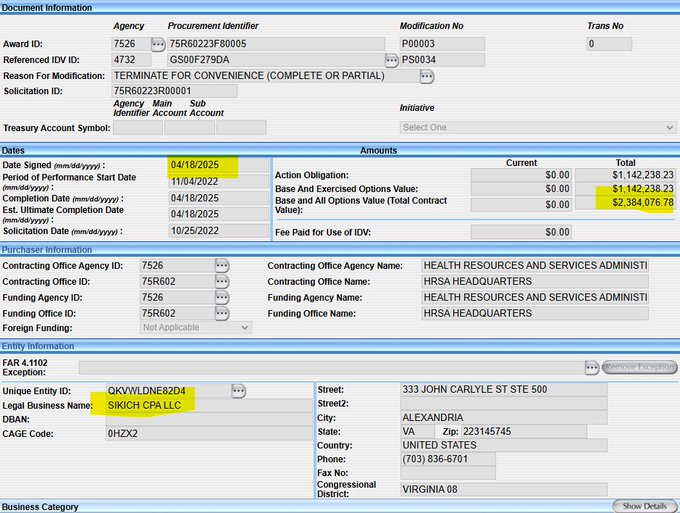Image resolution: width=680 pixels, height=513 pixels.
Task: Open Funding Agency ID lookup button
Action: click(222, 298)
